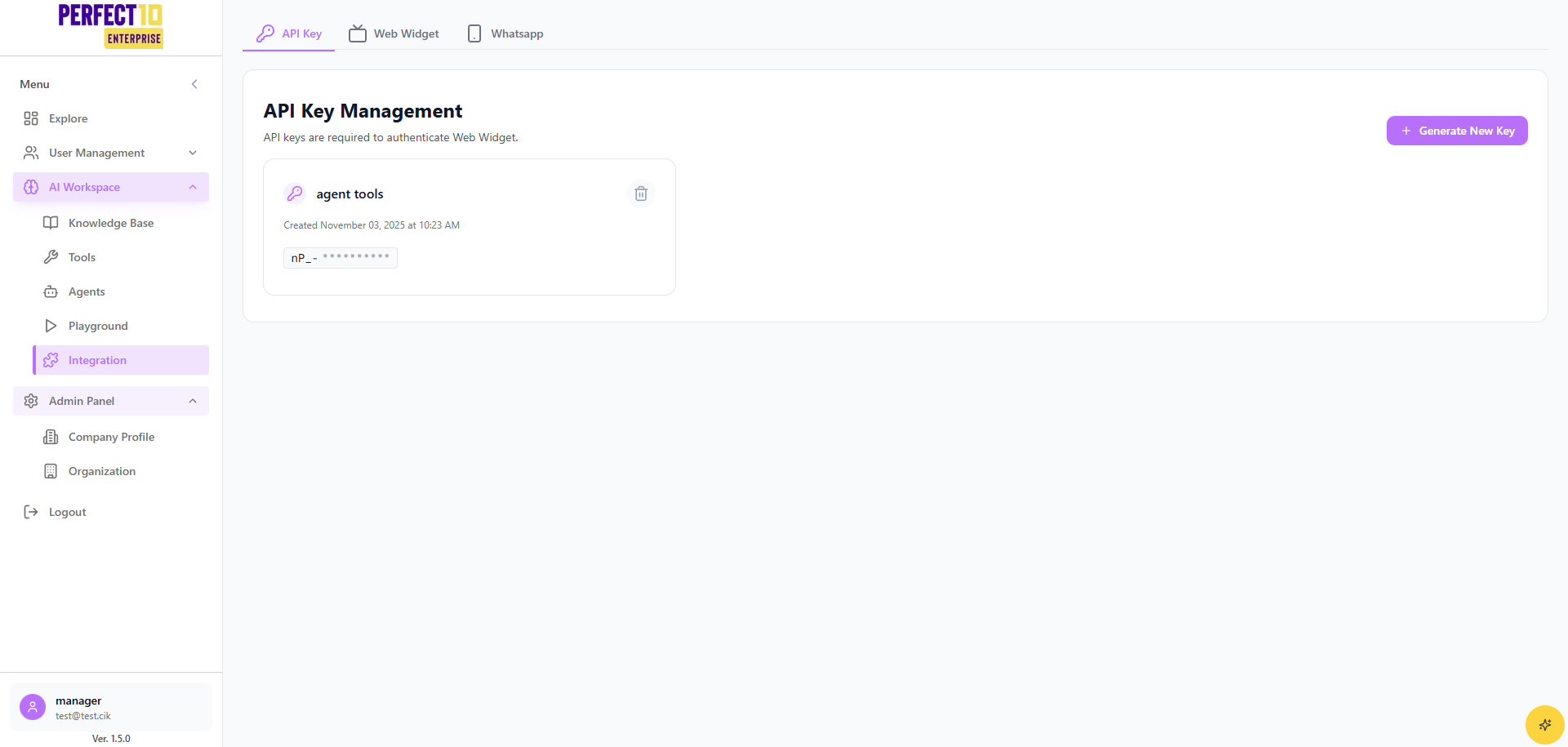Viewport: 1568px width, 747px height.
Task: Click the Ver. 1.5.0 version label
Action: coord(111,739)
